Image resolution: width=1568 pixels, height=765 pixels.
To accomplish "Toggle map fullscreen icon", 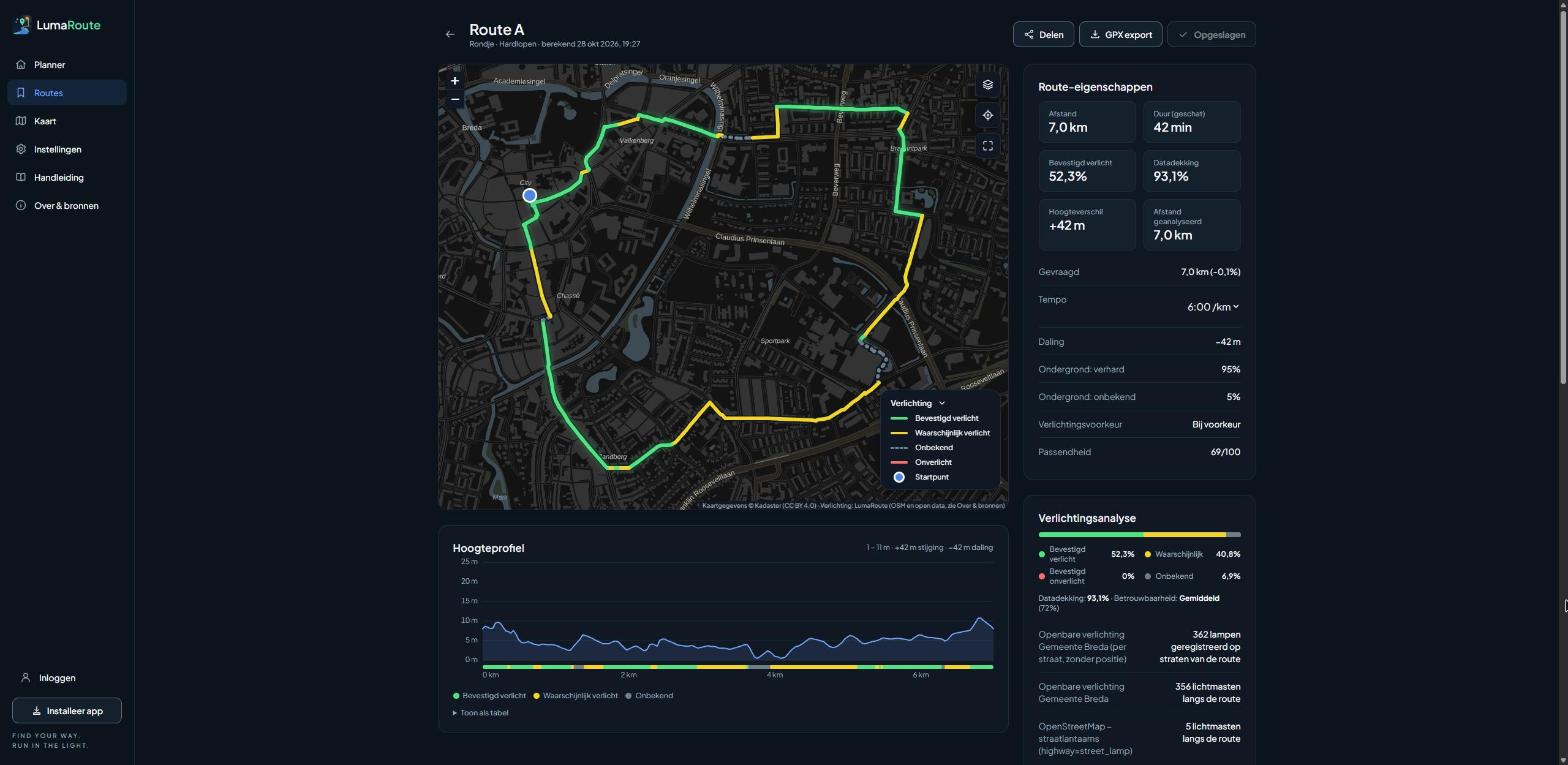I will point(988,146).
